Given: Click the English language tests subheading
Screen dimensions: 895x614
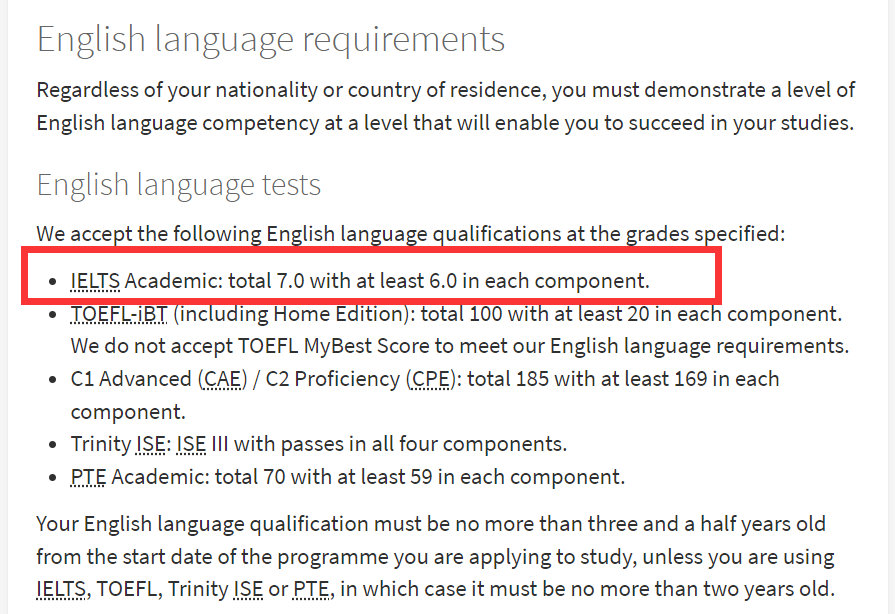Looking at the screenshot, I should [x=179, y=185].
